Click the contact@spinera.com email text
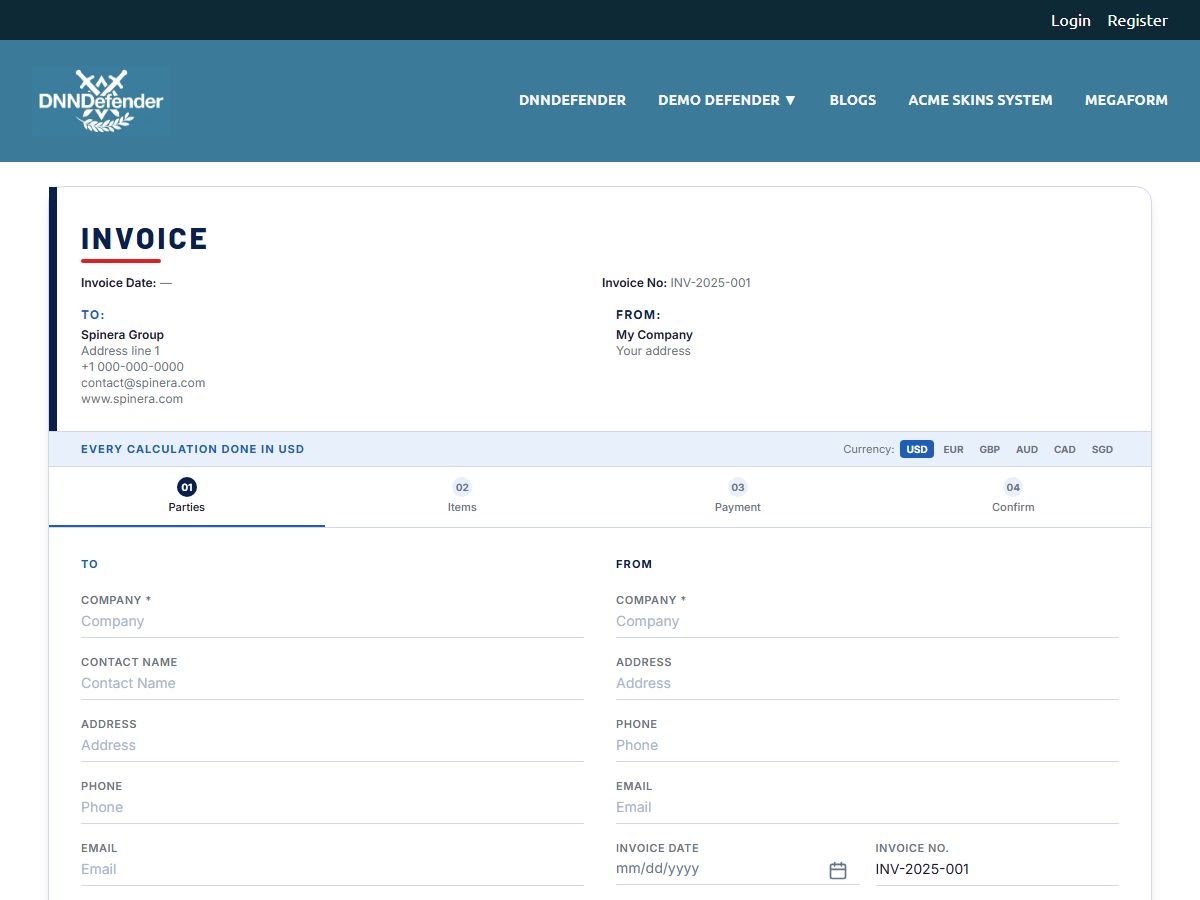The height and width of the screenshot is (900, 1200). pos(143,383)
